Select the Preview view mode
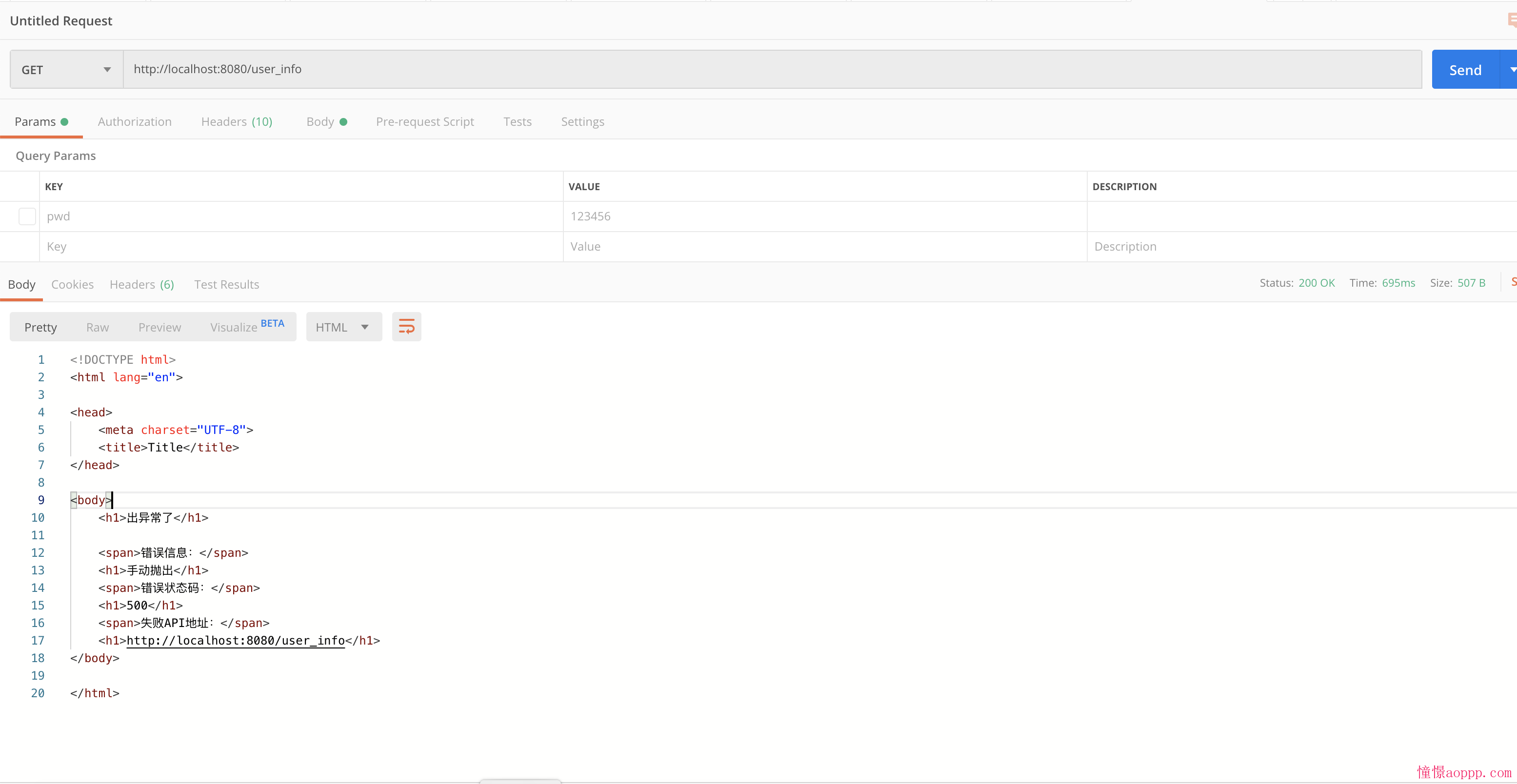 pos(160,327)
